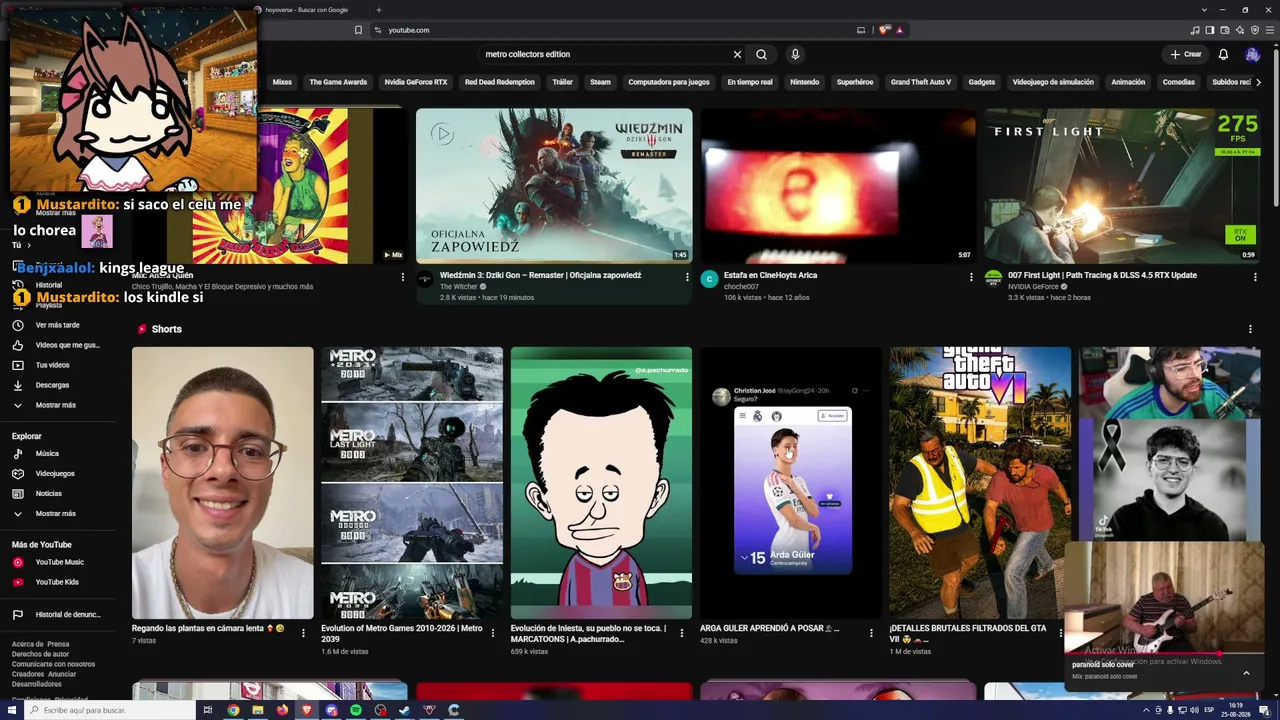Viewport: 1280px width, 720px height.
Task: Open options menu for Estafa en CineHoyts video
Action: pos(971,277)
